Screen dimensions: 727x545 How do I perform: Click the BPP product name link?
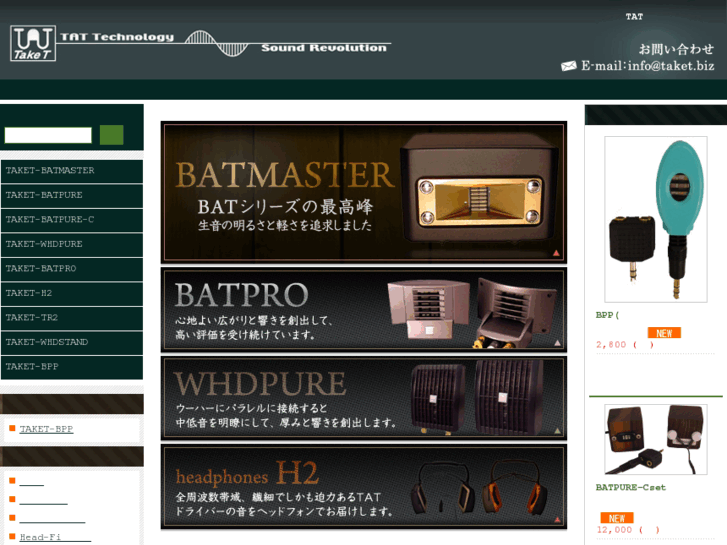coord(607,315)
